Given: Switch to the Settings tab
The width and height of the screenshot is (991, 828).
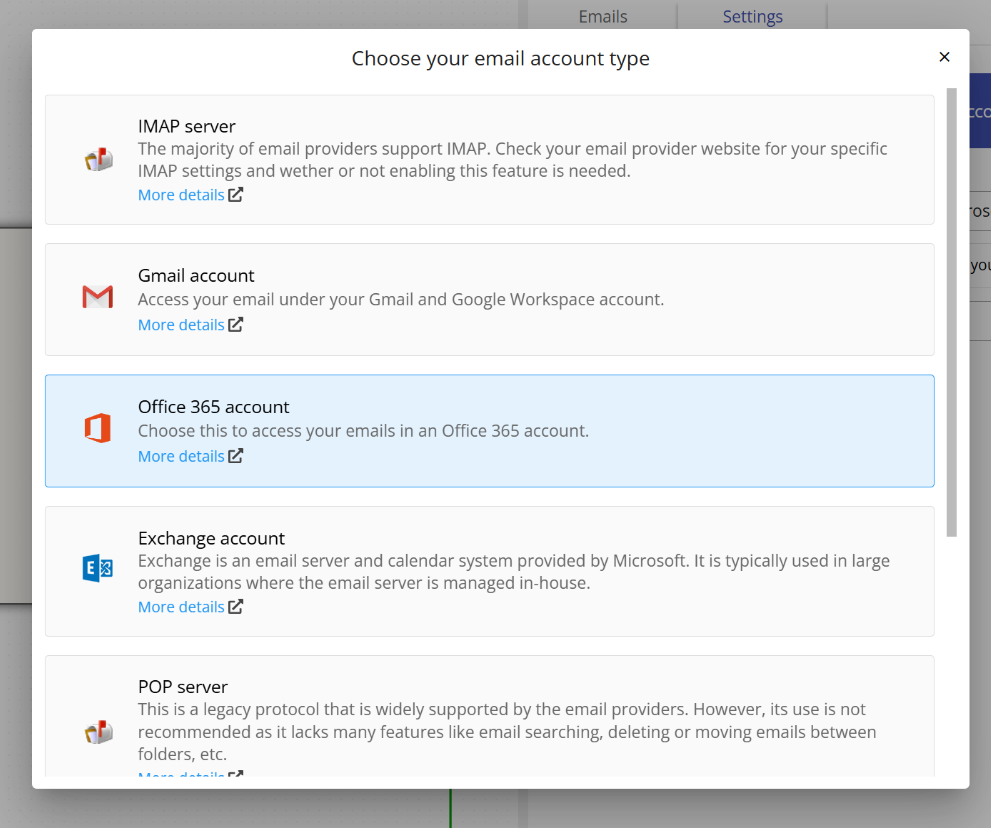Looking at the screenshot, I should coord(751,16).
